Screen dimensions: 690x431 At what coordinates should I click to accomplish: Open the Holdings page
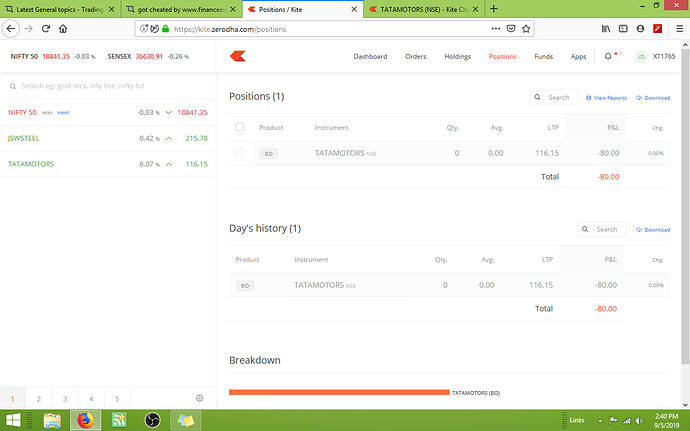click(457, 56)
